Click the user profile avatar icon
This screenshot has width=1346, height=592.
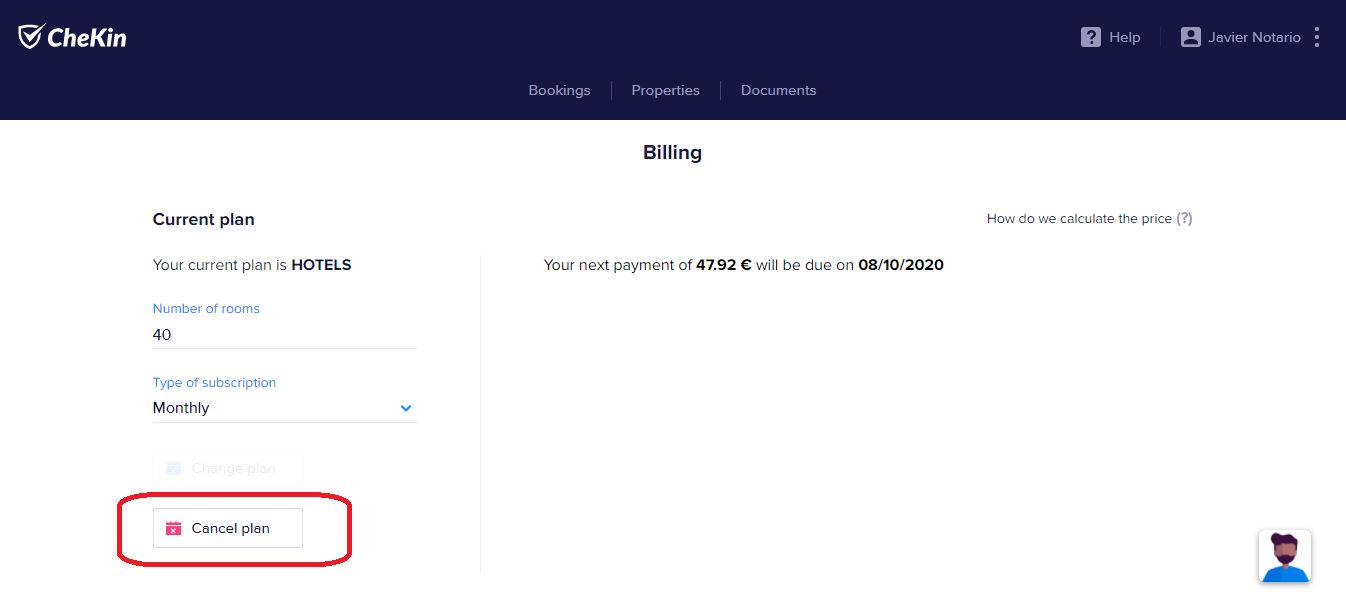[1190, 37]
